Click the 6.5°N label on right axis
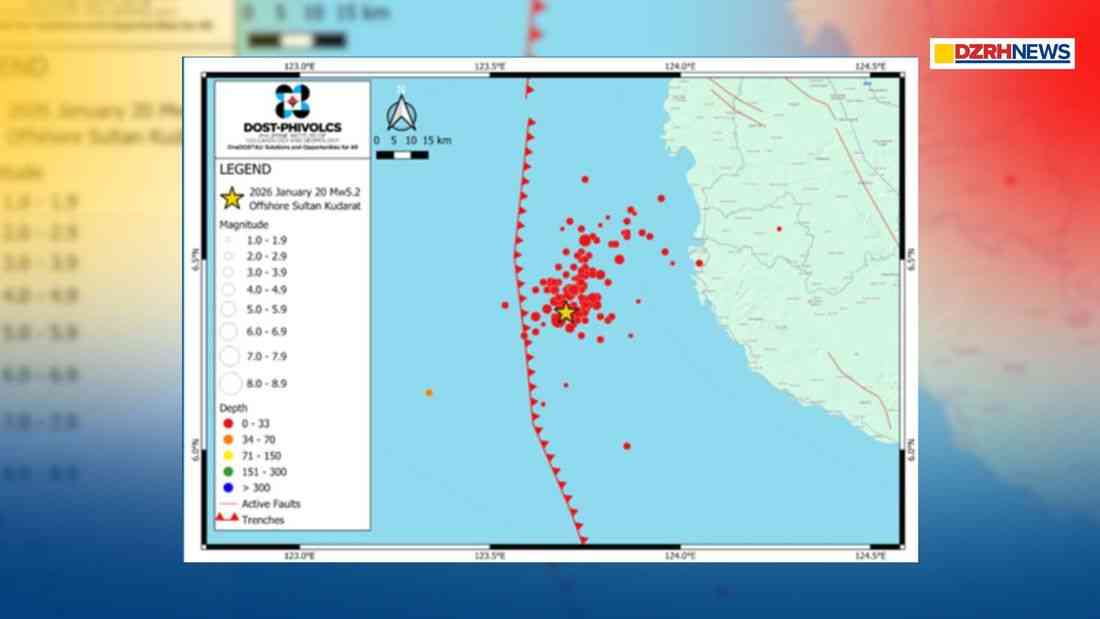1100x619 pixels. [911, 260]
